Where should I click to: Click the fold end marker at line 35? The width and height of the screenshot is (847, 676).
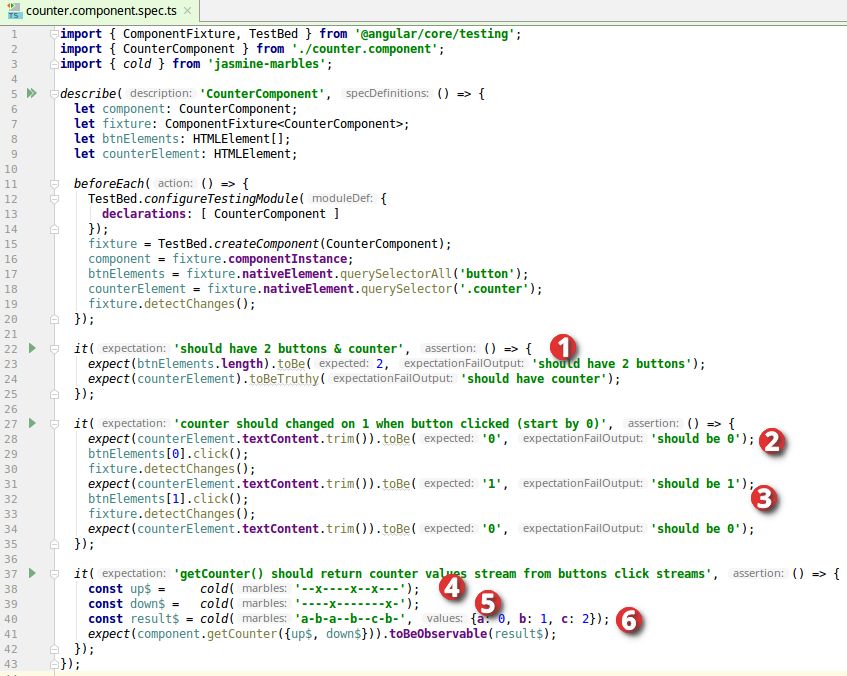pos(54,544)
